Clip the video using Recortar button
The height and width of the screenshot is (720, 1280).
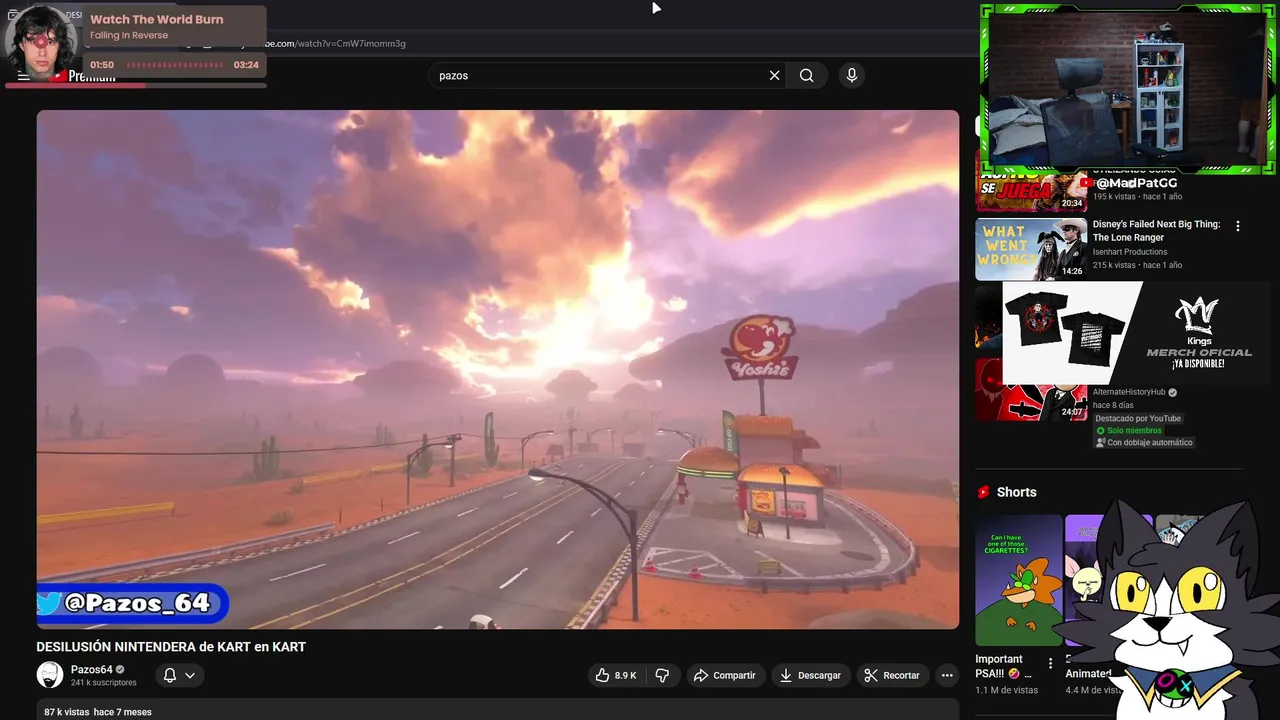coord(891,675)
